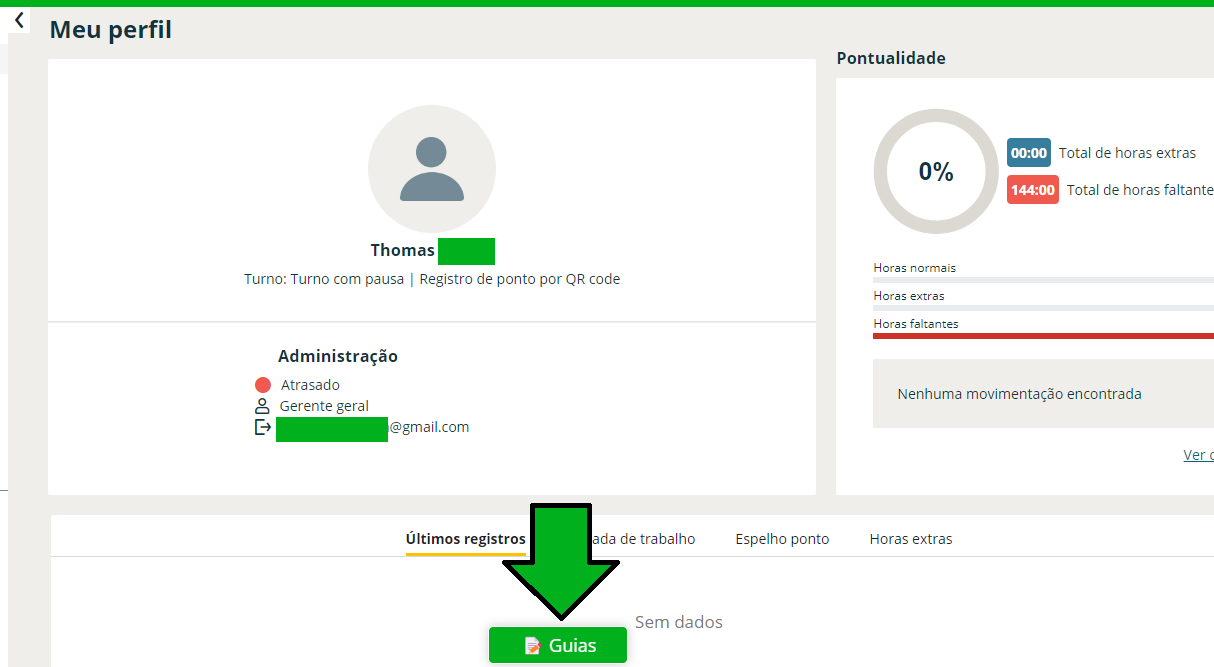Click the document icon on Guias button

click(x=533, y=646)
